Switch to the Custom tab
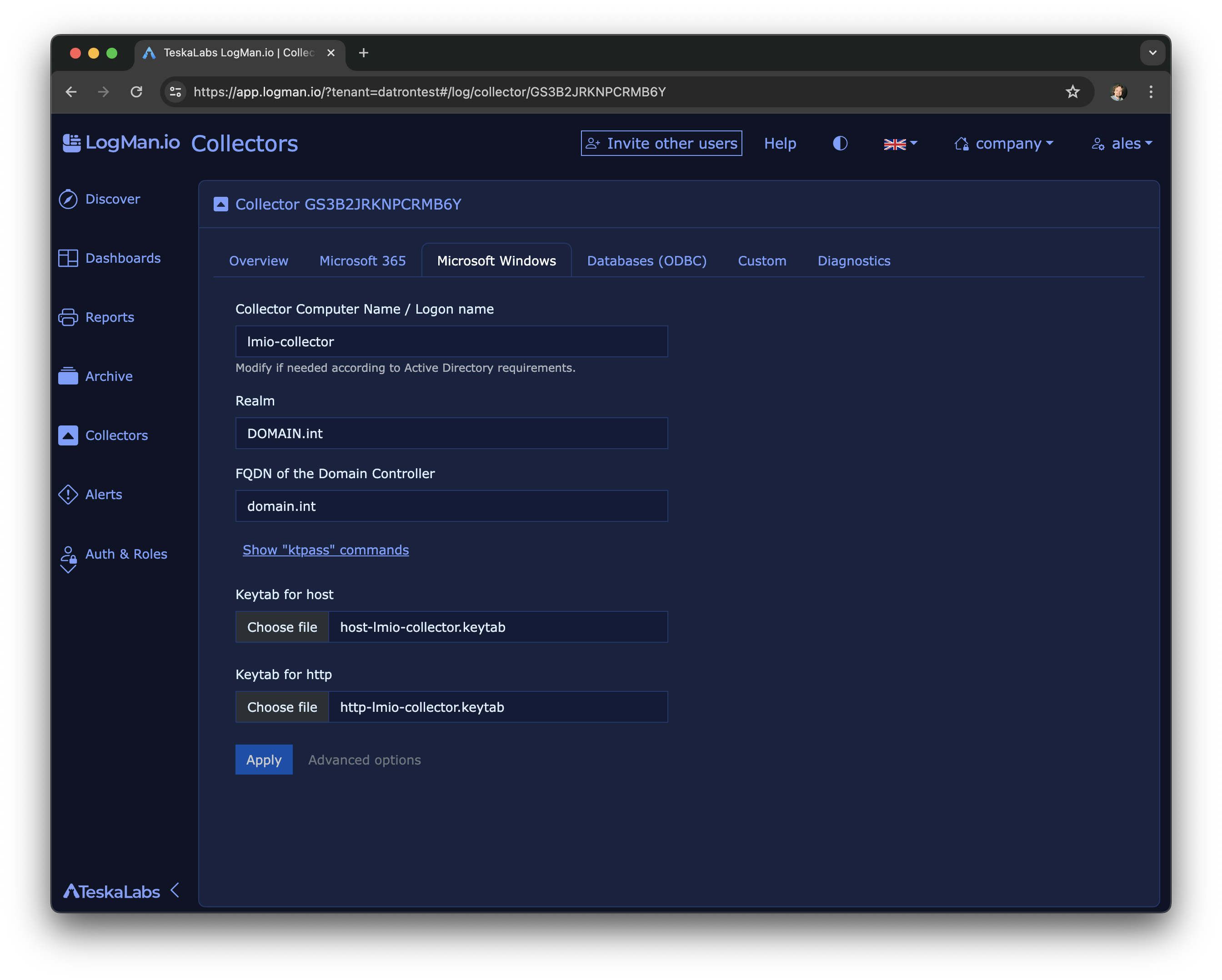The image size is (1222, 980). [762, 261]
